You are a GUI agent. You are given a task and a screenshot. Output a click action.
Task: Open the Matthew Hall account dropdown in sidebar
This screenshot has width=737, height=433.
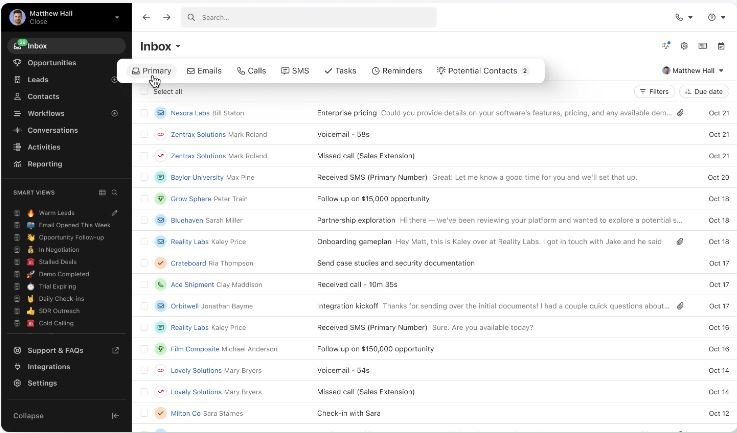pyautogui.click(x=117, y=17)
